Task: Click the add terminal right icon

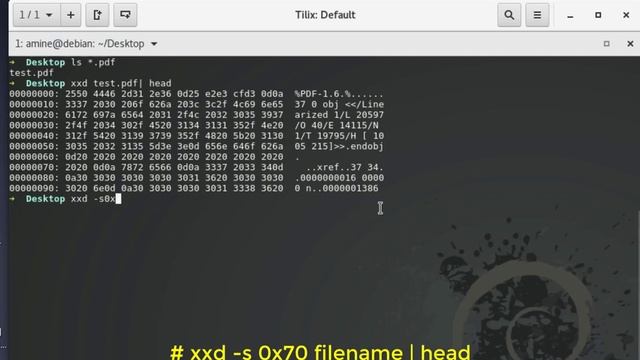Action: (97, 15)
